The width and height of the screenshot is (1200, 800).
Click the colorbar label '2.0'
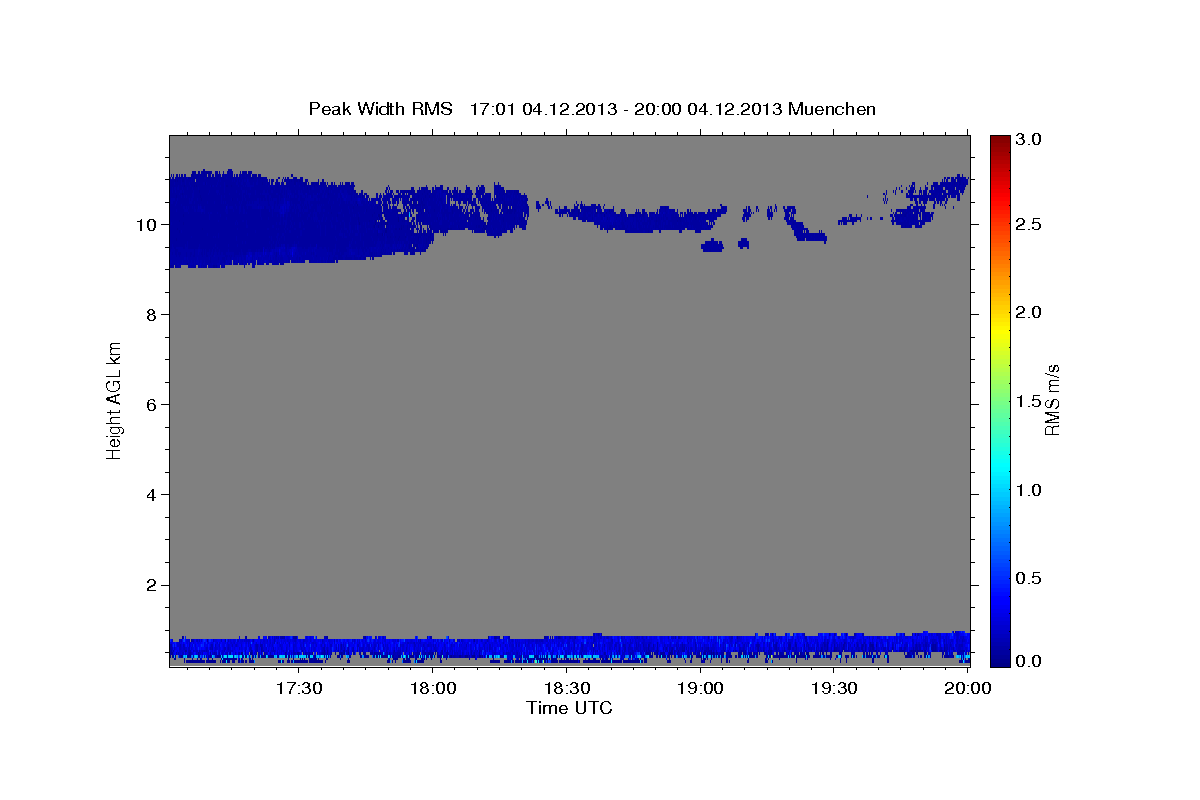pyautogui.click(x=1030, y=312)
